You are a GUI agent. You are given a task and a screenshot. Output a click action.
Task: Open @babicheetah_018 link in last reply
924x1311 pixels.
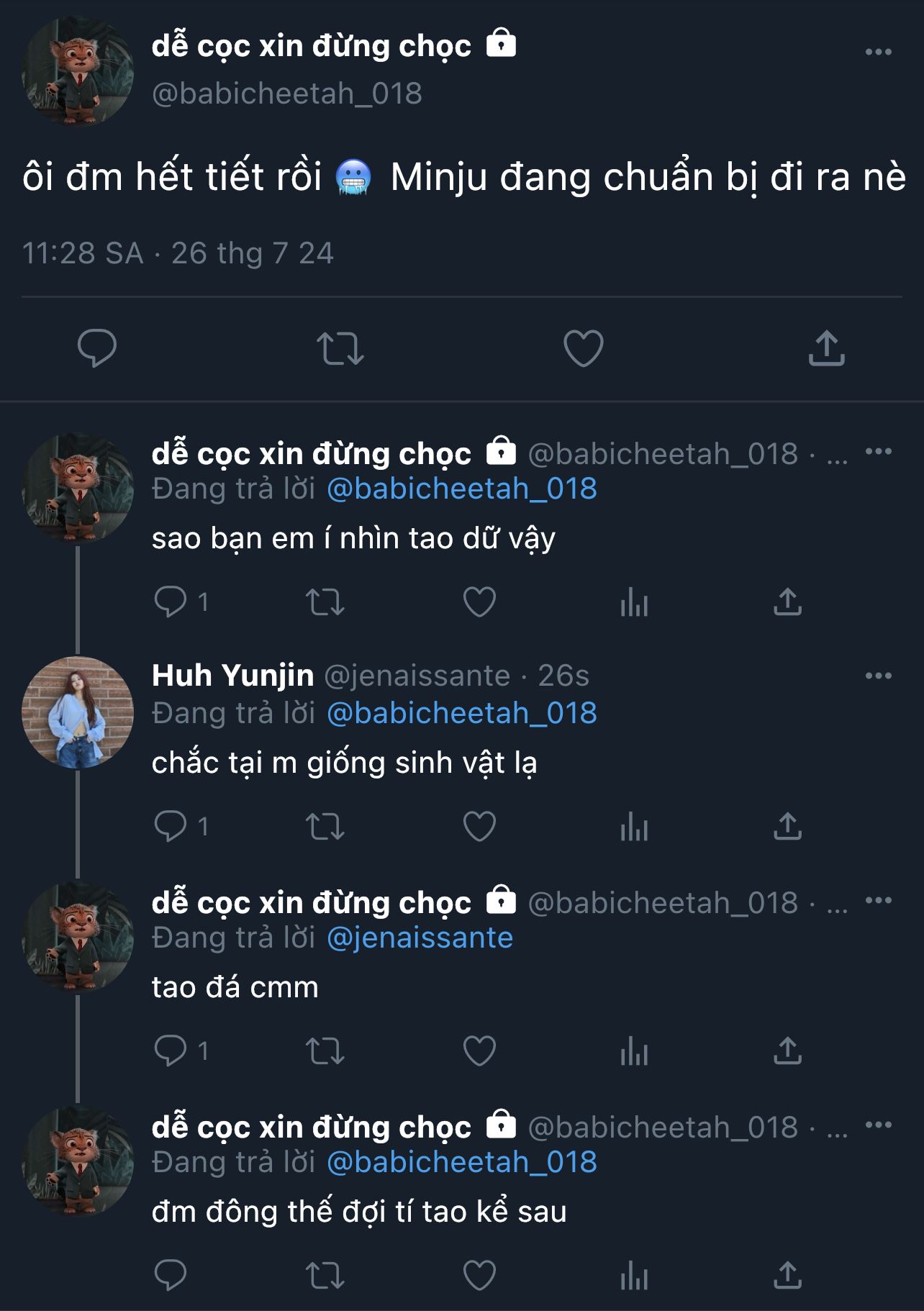461,1162
